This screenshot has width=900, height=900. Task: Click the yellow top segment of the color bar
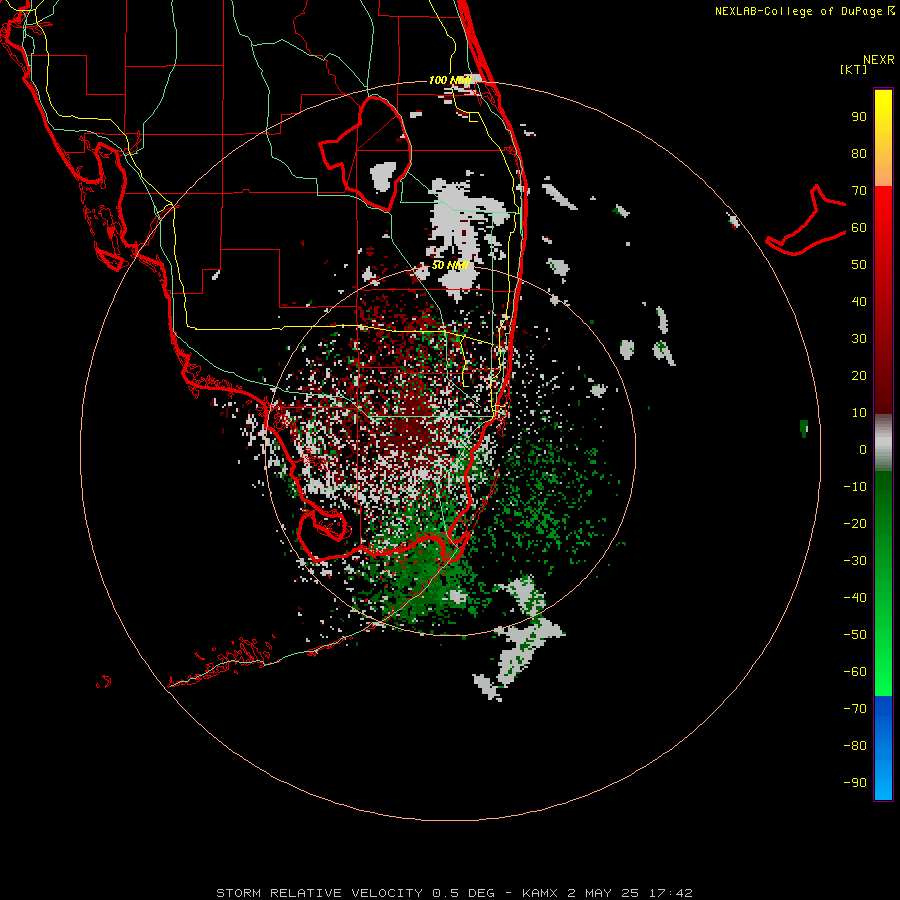point(883,138)
